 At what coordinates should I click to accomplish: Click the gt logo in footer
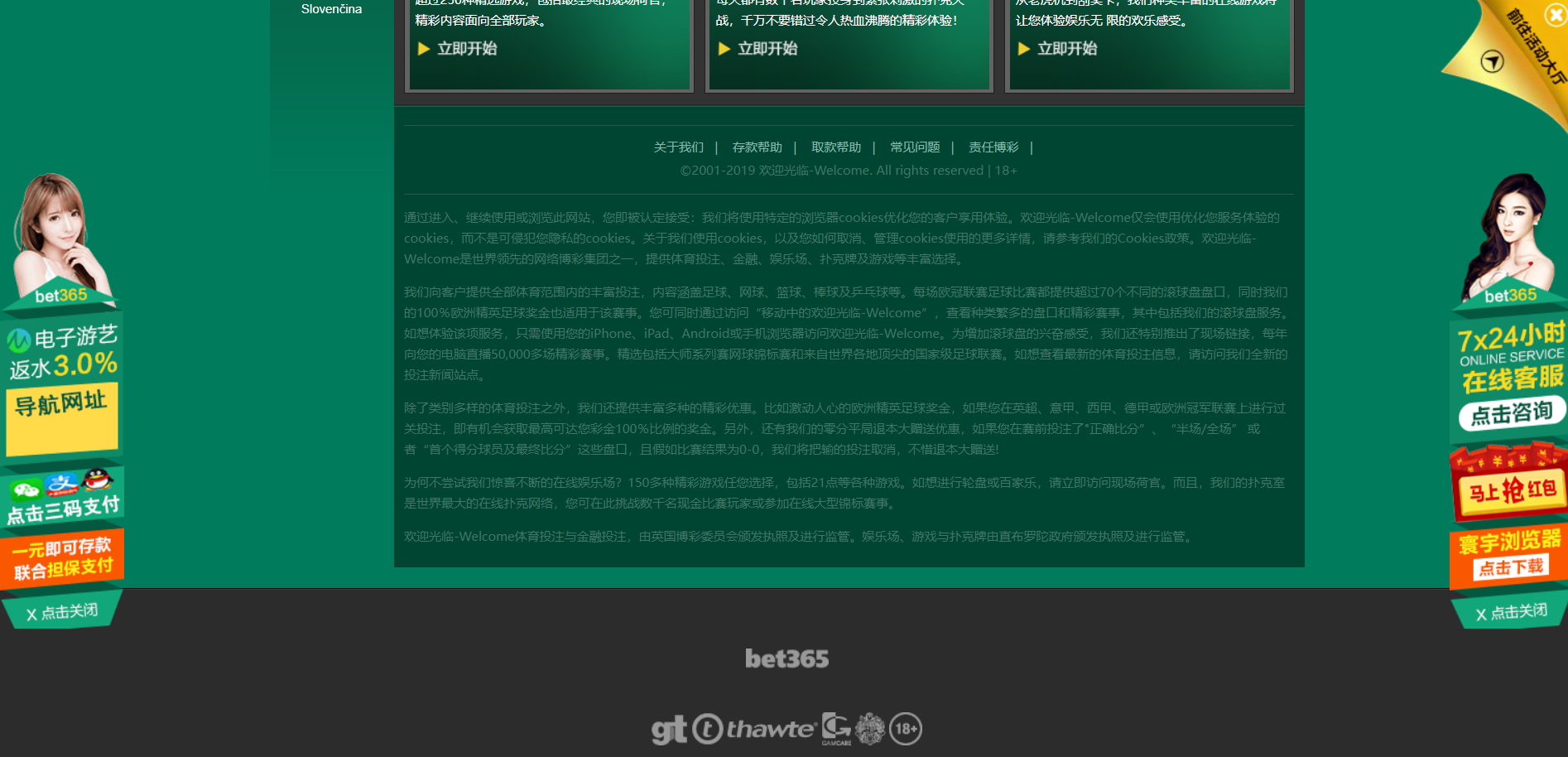669,730
